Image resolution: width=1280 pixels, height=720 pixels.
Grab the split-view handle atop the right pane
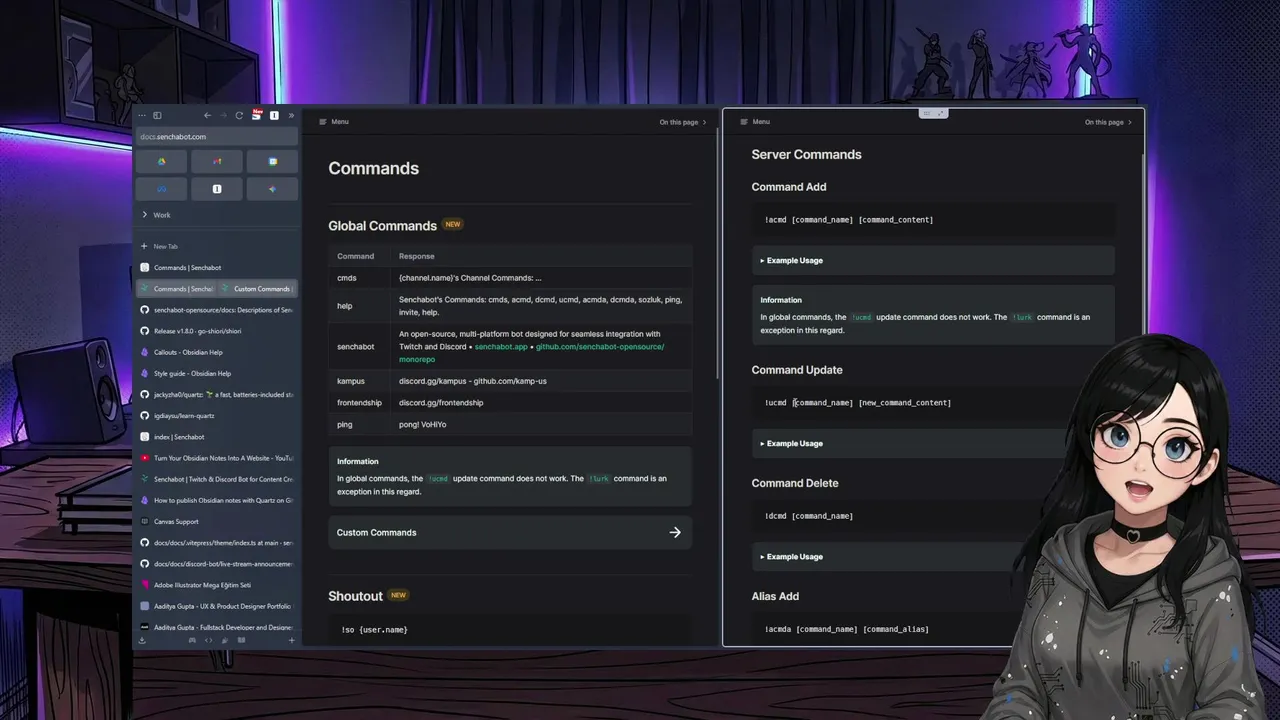[933, 113]
